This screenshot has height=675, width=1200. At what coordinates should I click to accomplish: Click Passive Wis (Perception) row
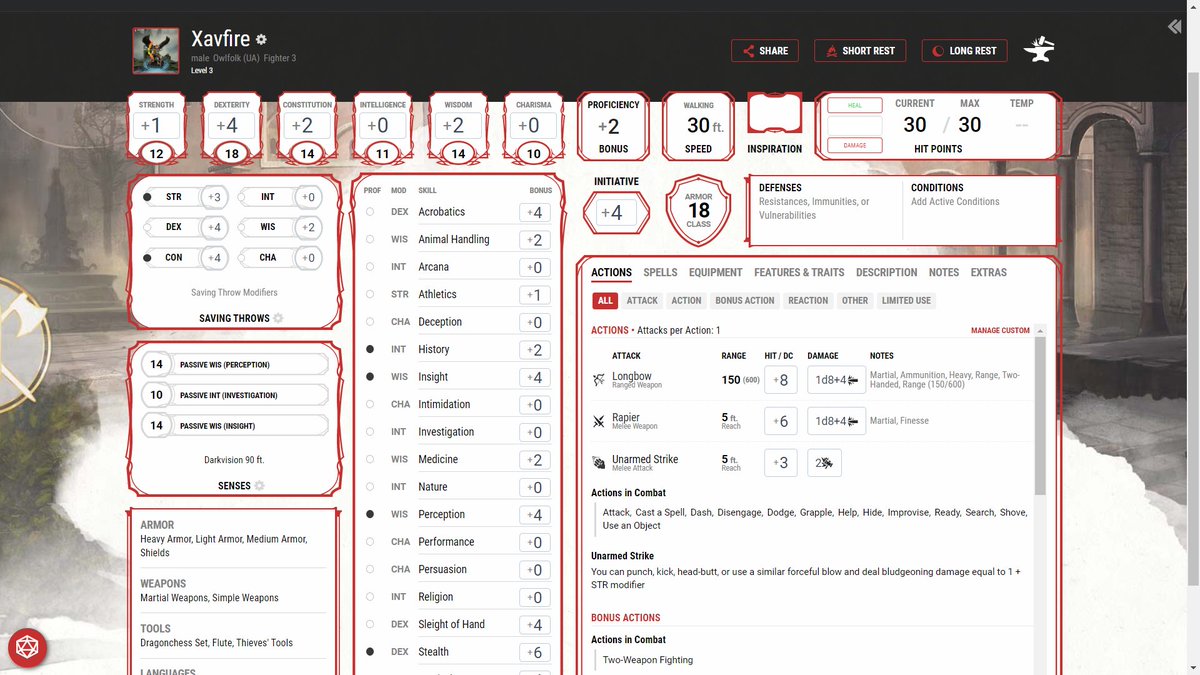pyautogui.click(x=234, y=365)
